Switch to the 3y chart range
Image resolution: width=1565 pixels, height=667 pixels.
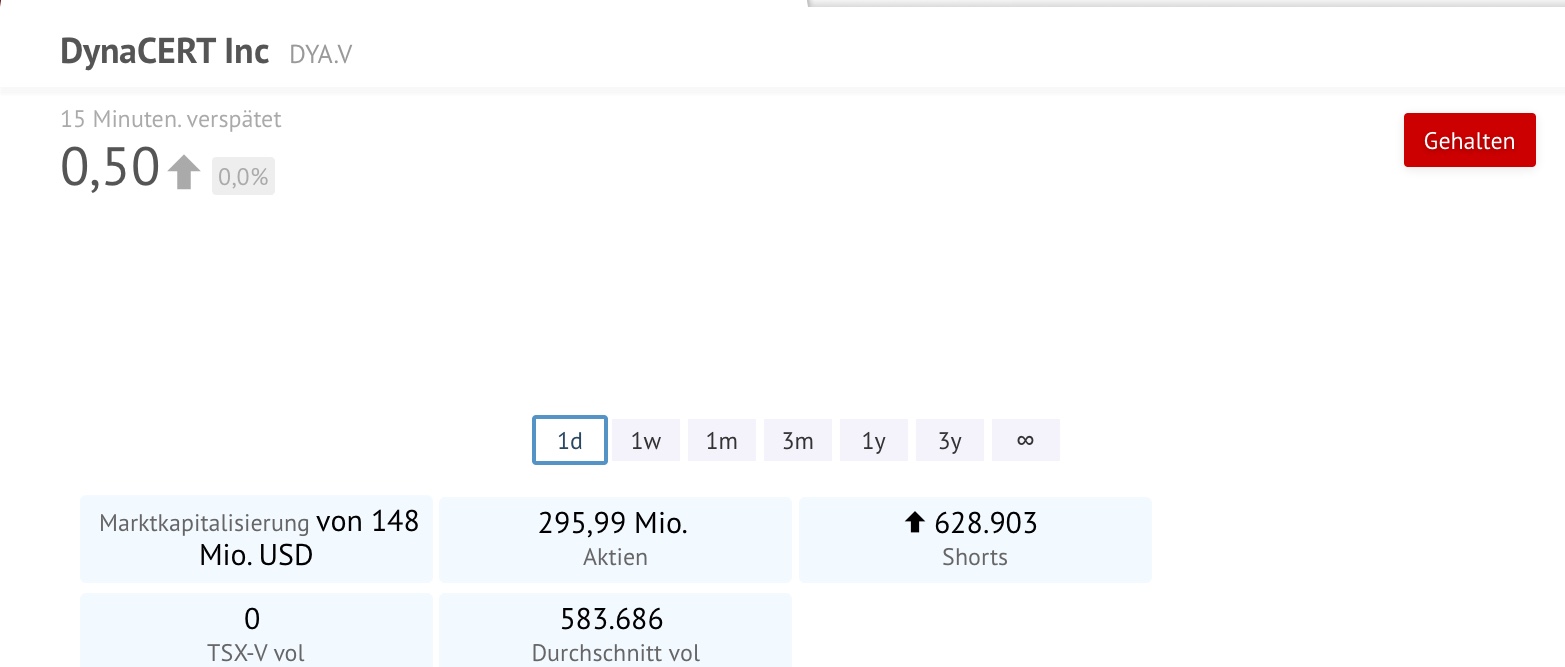coord(950,440)
